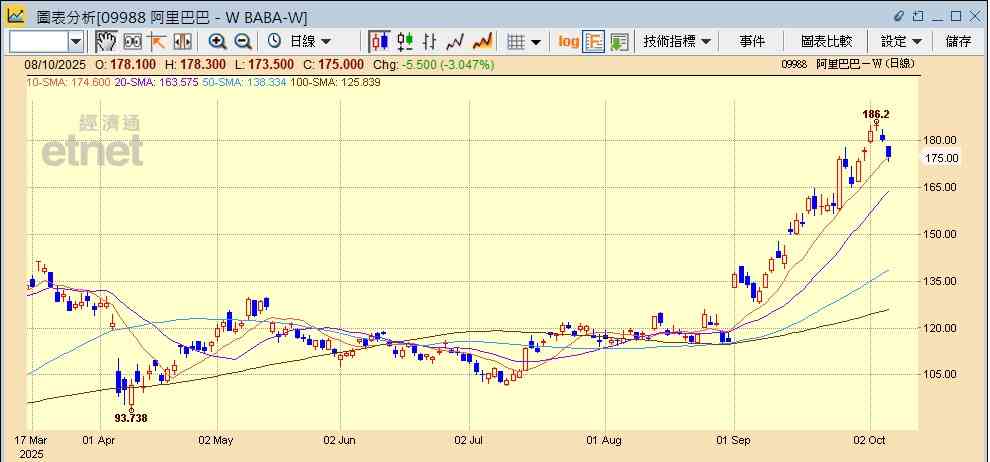Switch to orange area chart type
The width and height of the screenshot is (990, 462).
[x=482, y=41]
